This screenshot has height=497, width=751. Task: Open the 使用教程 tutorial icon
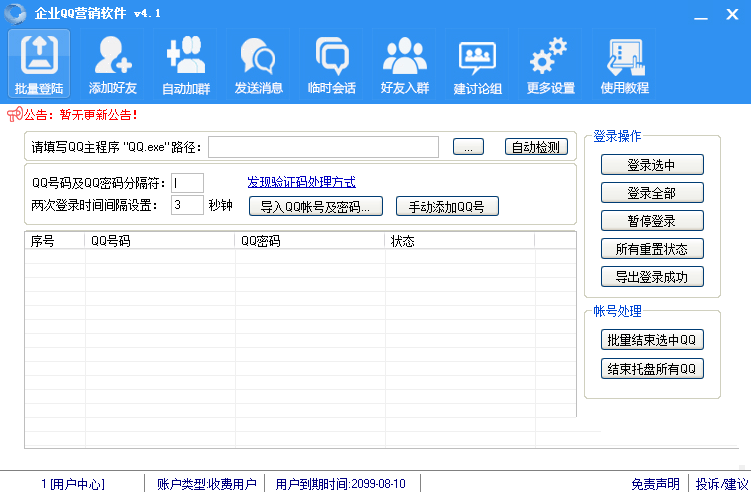click(x=624, y=64)
